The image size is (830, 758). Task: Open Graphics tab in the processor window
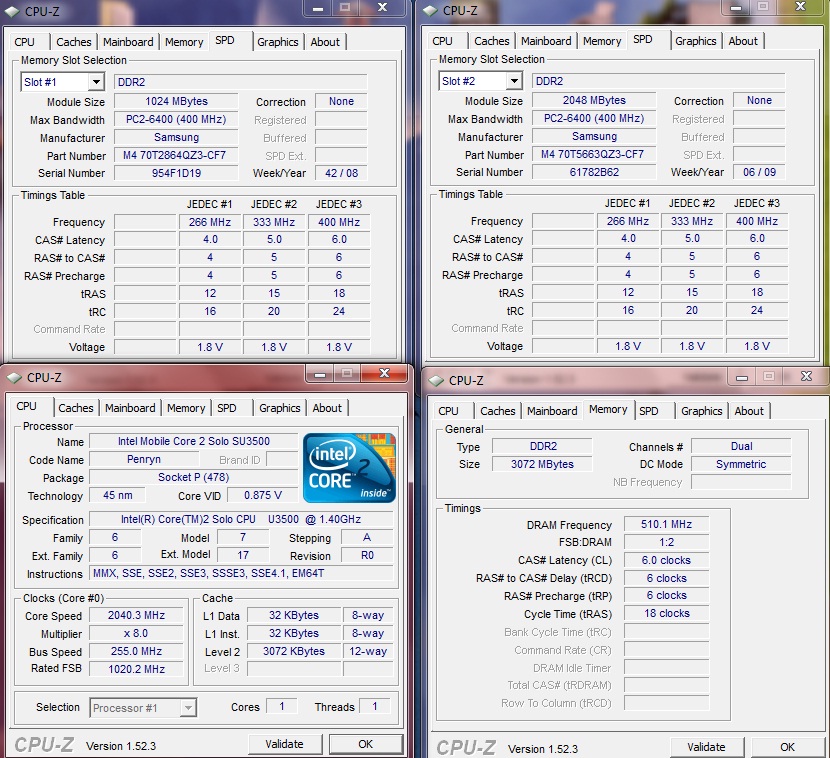280,408
